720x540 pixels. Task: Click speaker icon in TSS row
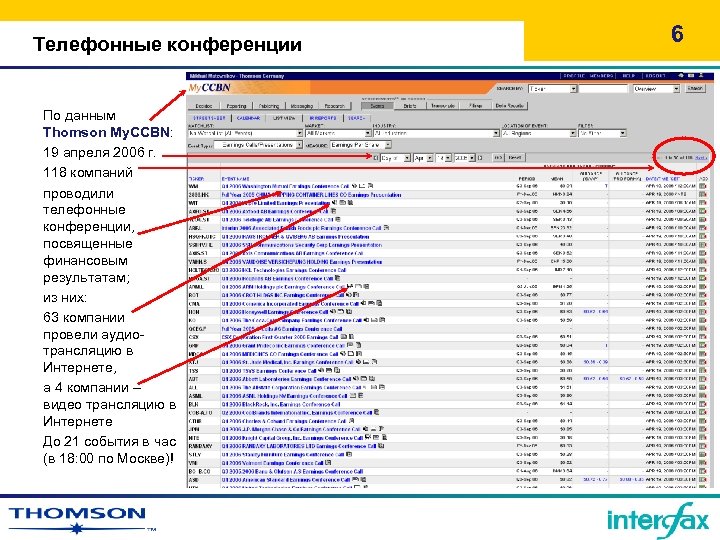coord(321,370)
